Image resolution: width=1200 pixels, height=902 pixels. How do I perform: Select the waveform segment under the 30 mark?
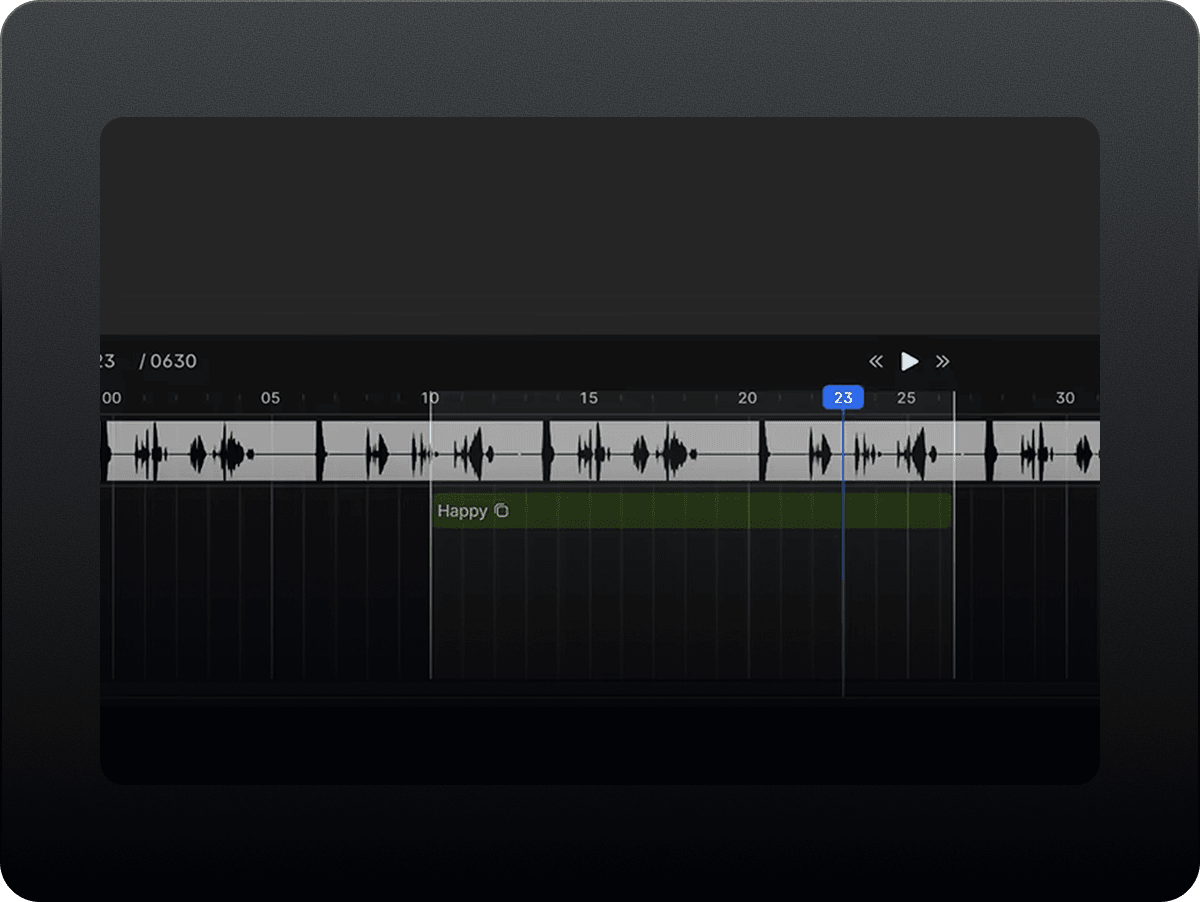[x=1045, y=452]
